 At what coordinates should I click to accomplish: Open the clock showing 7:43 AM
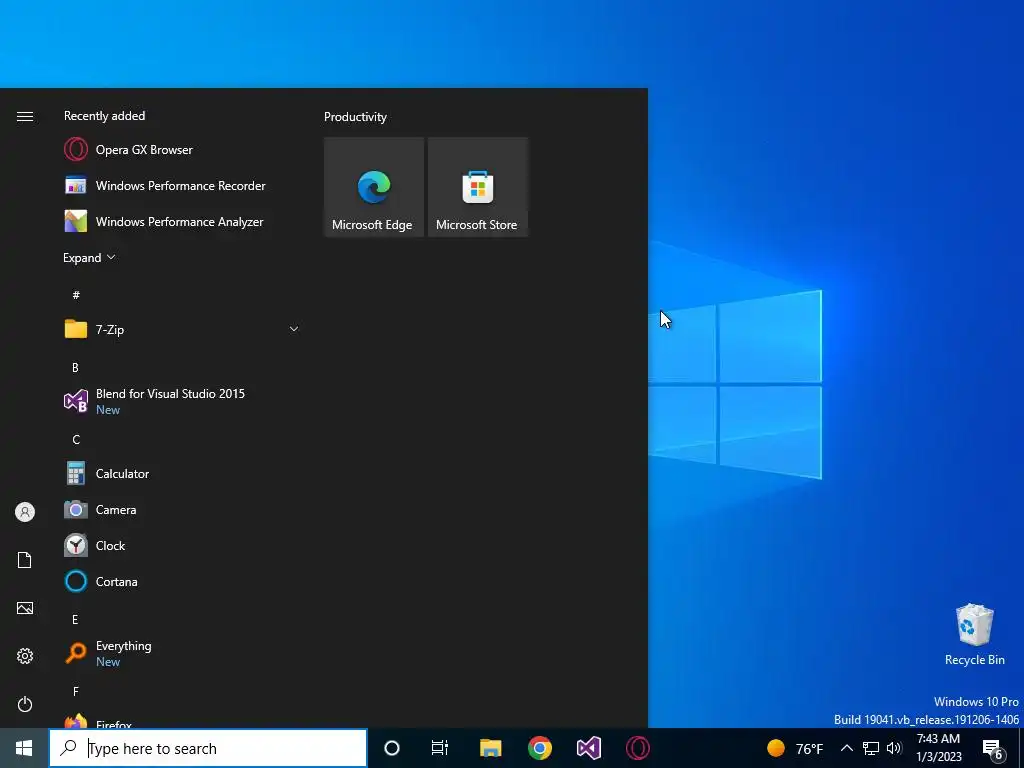point(938,748)
